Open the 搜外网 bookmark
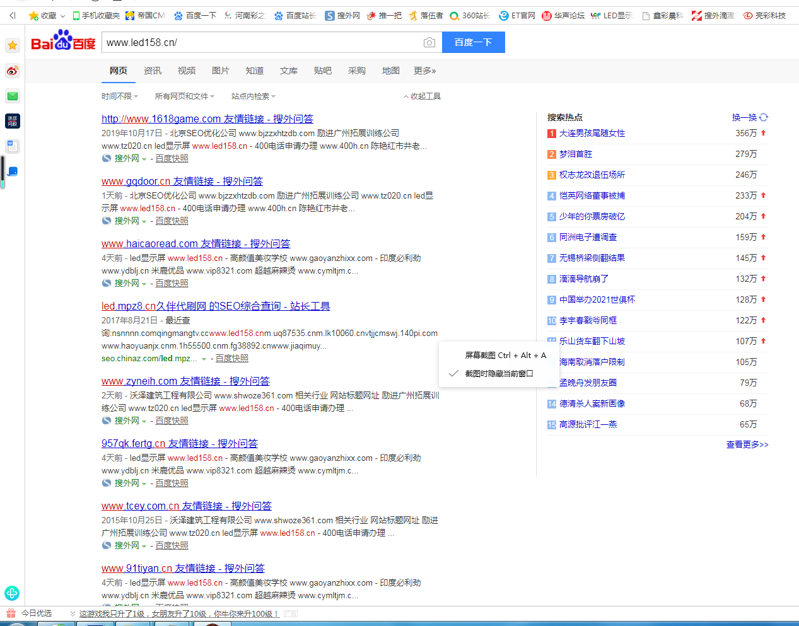 [x=343, y=16]
